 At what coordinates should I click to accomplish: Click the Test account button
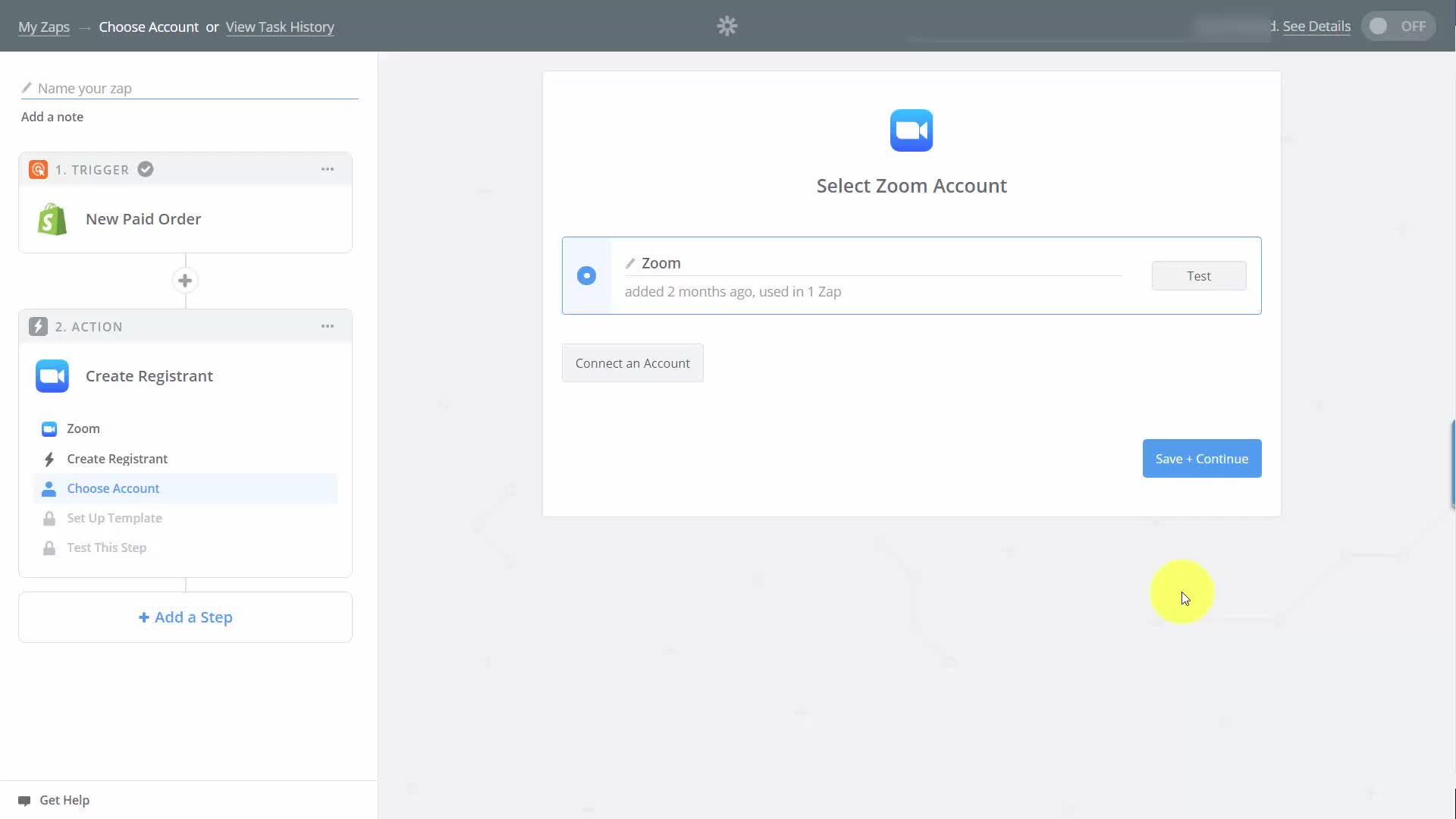1198,276
